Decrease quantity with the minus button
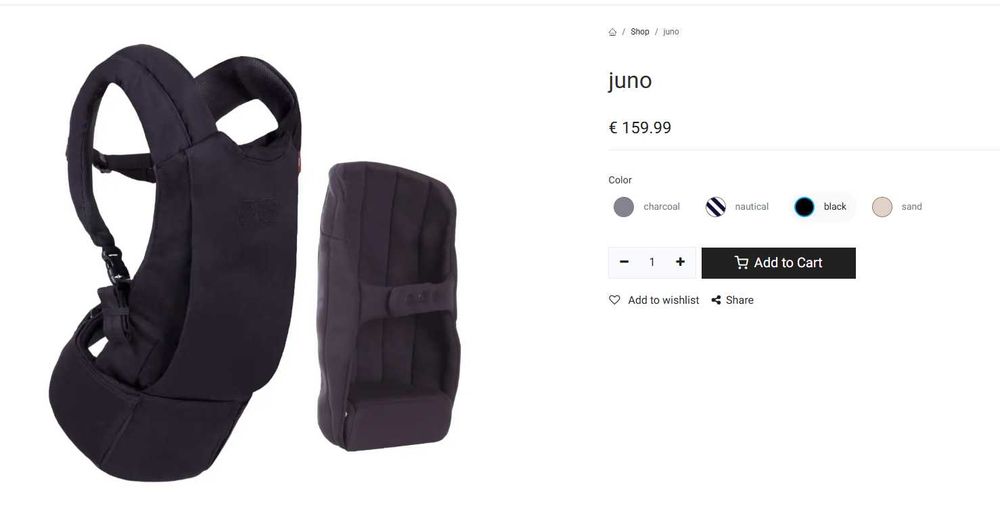 click(x=624, y=262)
